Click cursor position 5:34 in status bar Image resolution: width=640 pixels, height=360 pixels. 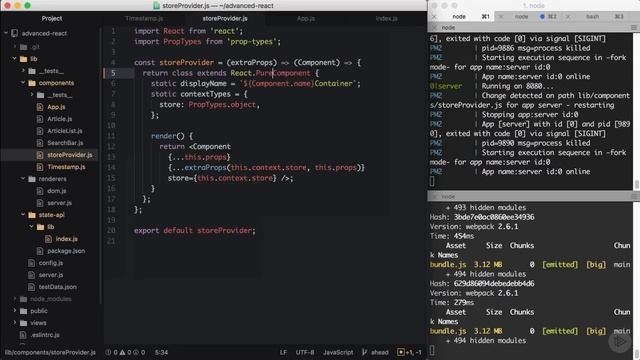(161, 352)
